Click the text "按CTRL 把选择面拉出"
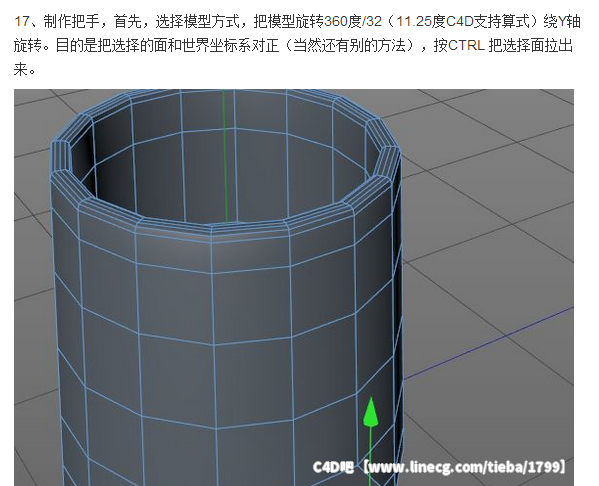The width and height of the screenshot is (599, 486). click(503, 46)
